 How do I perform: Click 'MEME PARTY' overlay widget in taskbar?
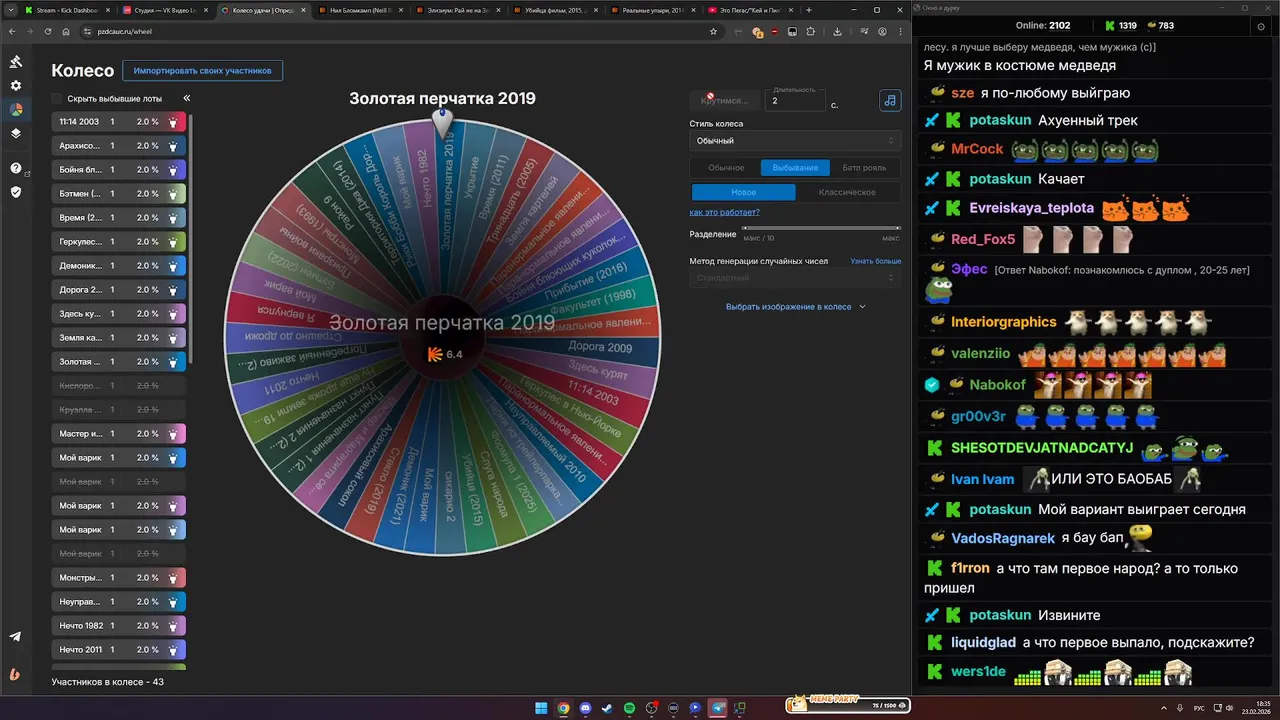pos(848,704)
